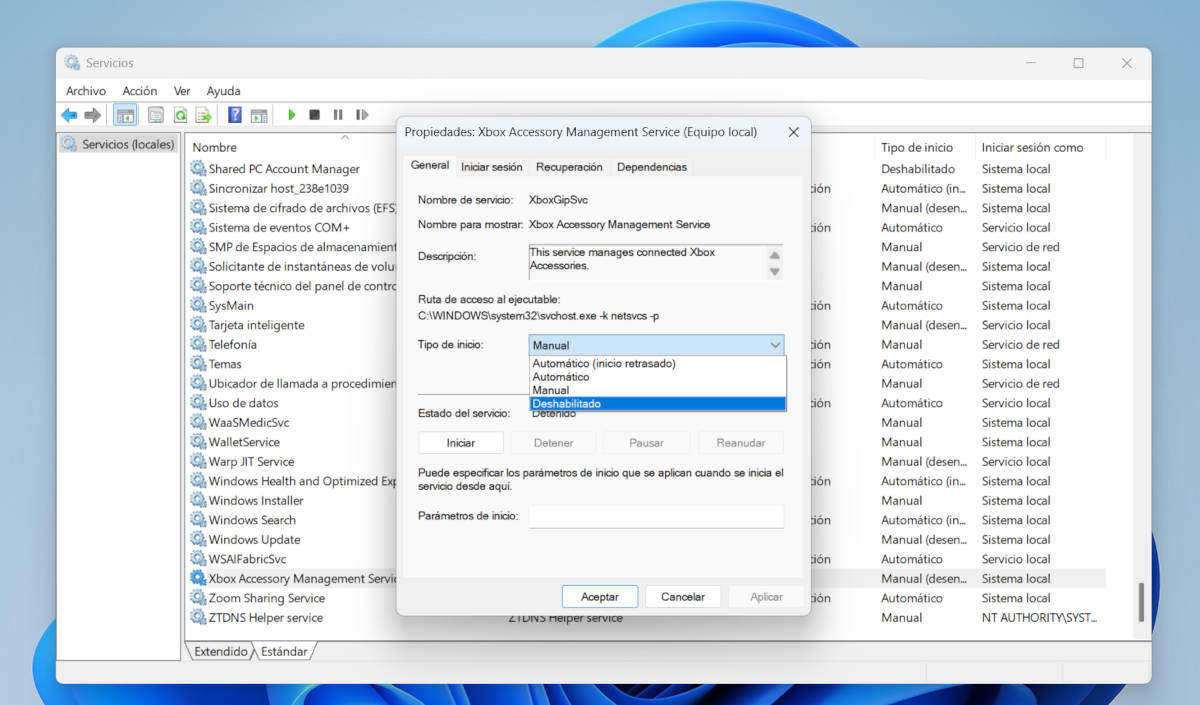Click gear icon beside Tarjeta inteligente
The width and height of the screenshot is (1200, 705).
click(198, 325)
